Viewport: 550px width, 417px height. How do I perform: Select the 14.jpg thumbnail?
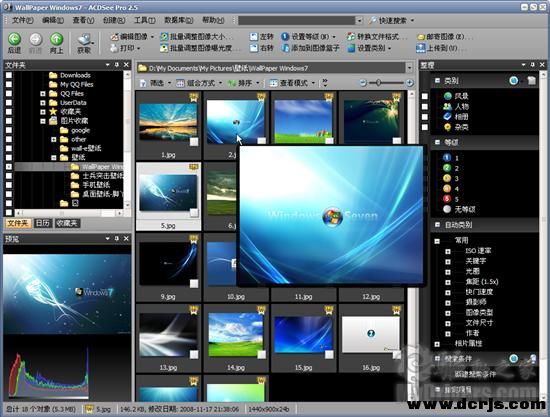[x=236, y=337]
